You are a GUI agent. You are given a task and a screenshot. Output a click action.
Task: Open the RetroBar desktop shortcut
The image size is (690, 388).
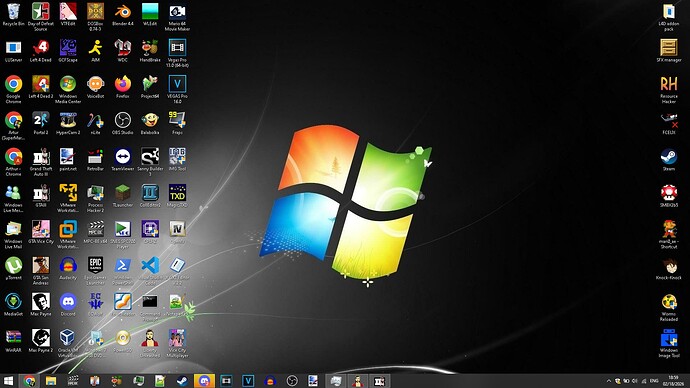[95, 159]
